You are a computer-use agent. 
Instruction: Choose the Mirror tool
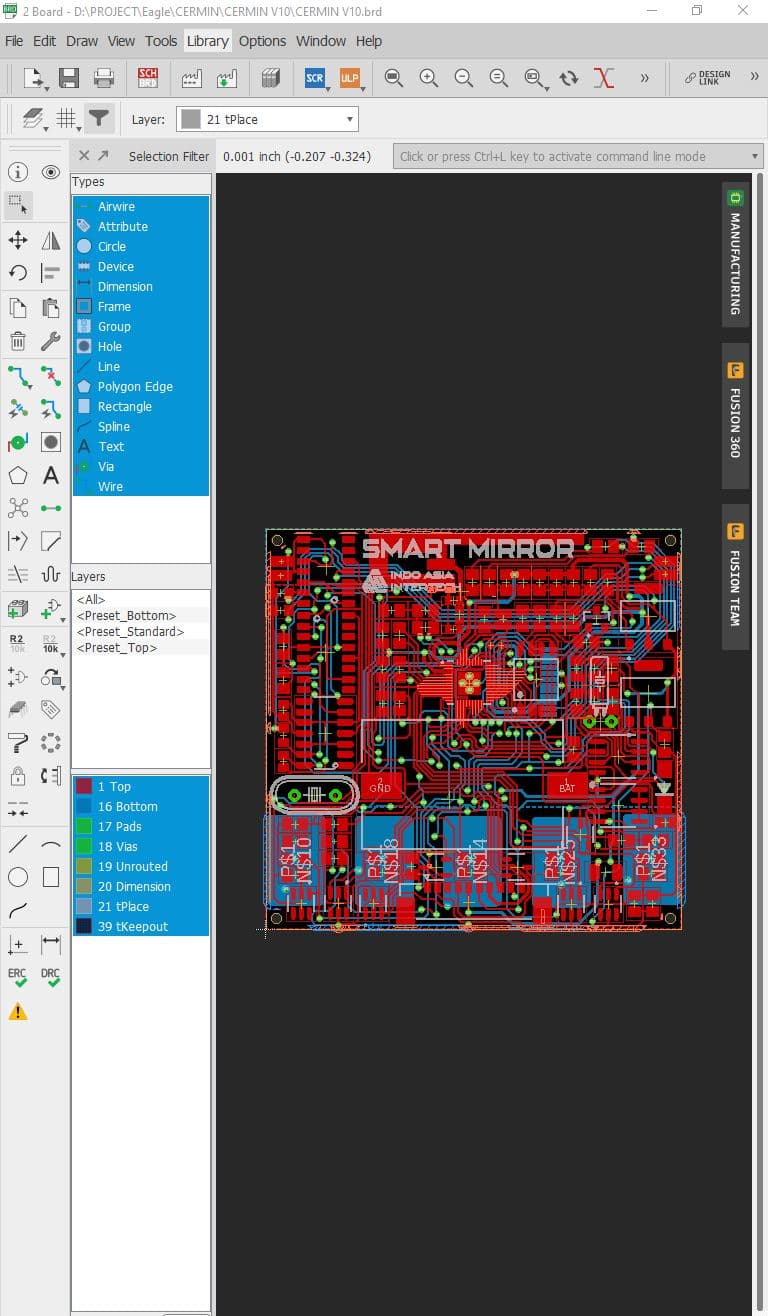point(51,240)
